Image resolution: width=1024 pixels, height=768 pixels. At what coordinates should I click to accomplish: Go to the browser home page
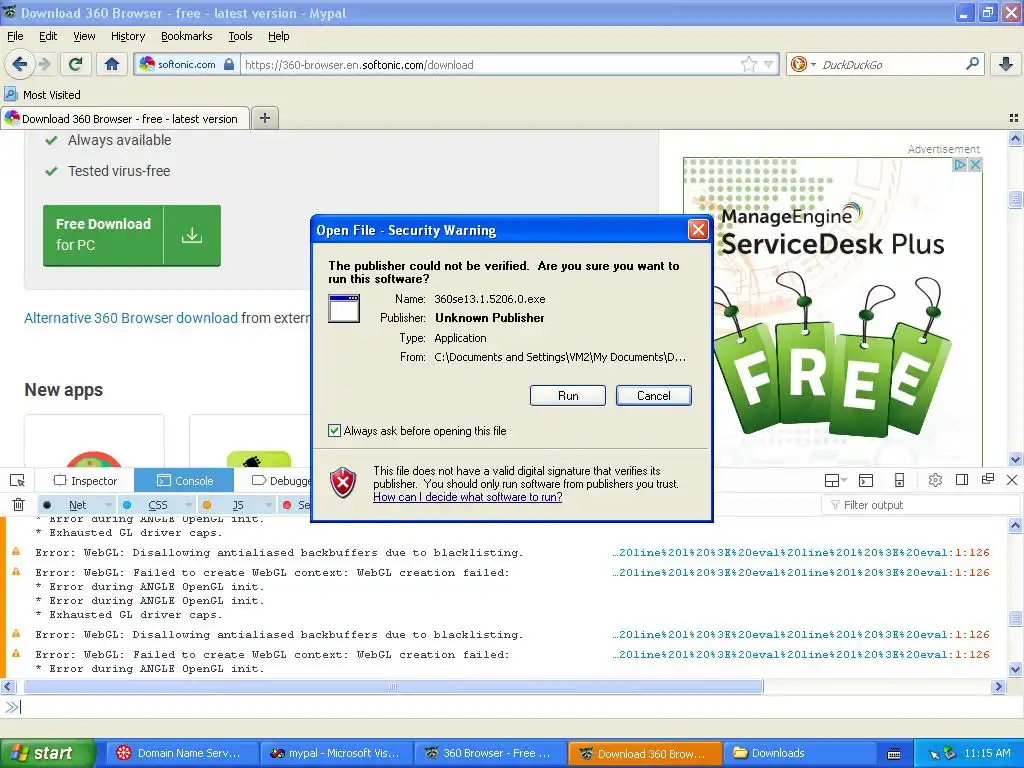point(112,64)
